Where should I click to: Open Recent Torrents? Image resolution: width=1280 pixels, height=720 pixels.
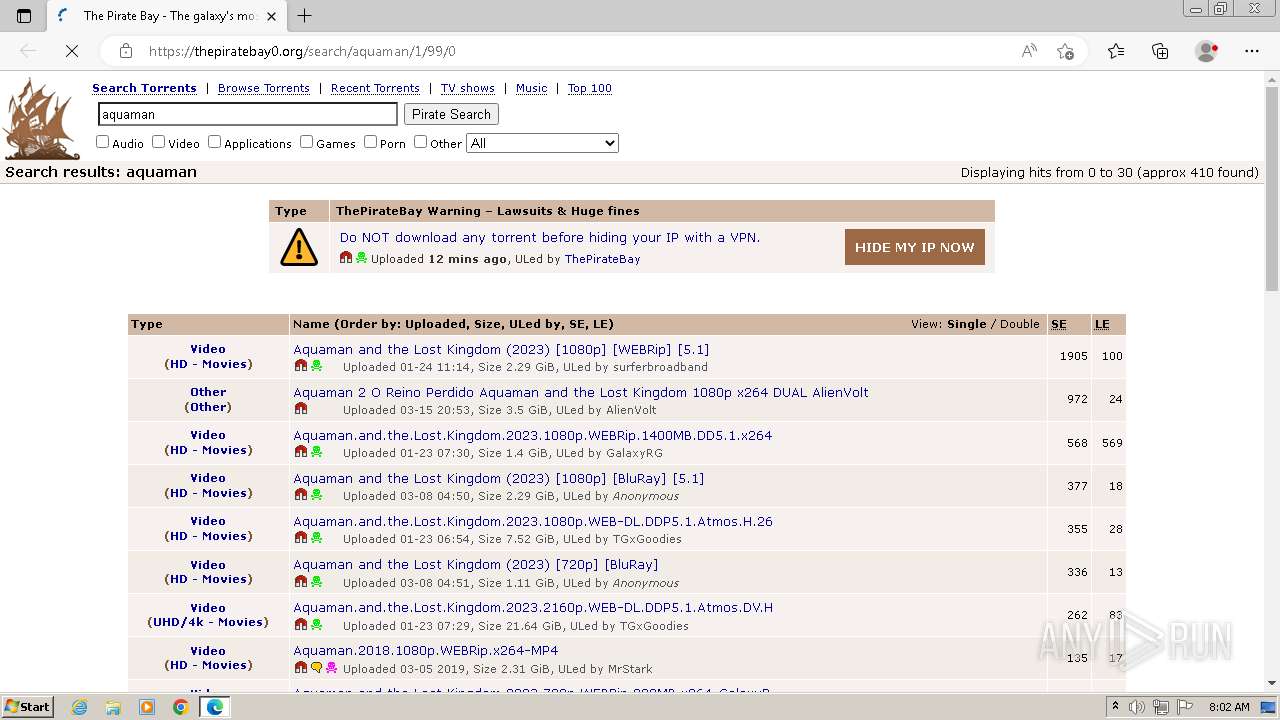tap(375, 88)
